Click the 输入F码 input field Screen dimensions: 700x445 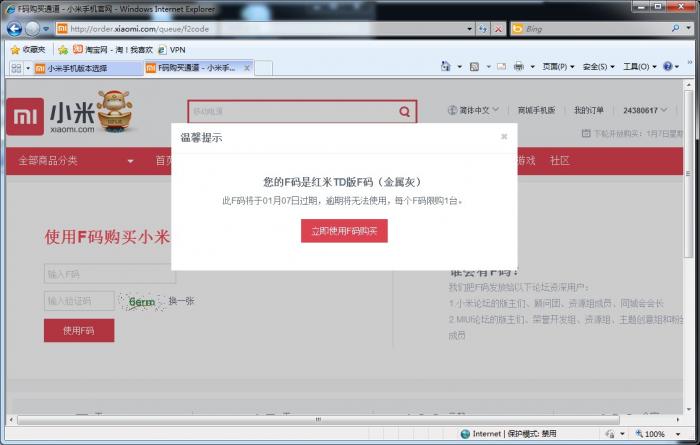tap(110, 274)
